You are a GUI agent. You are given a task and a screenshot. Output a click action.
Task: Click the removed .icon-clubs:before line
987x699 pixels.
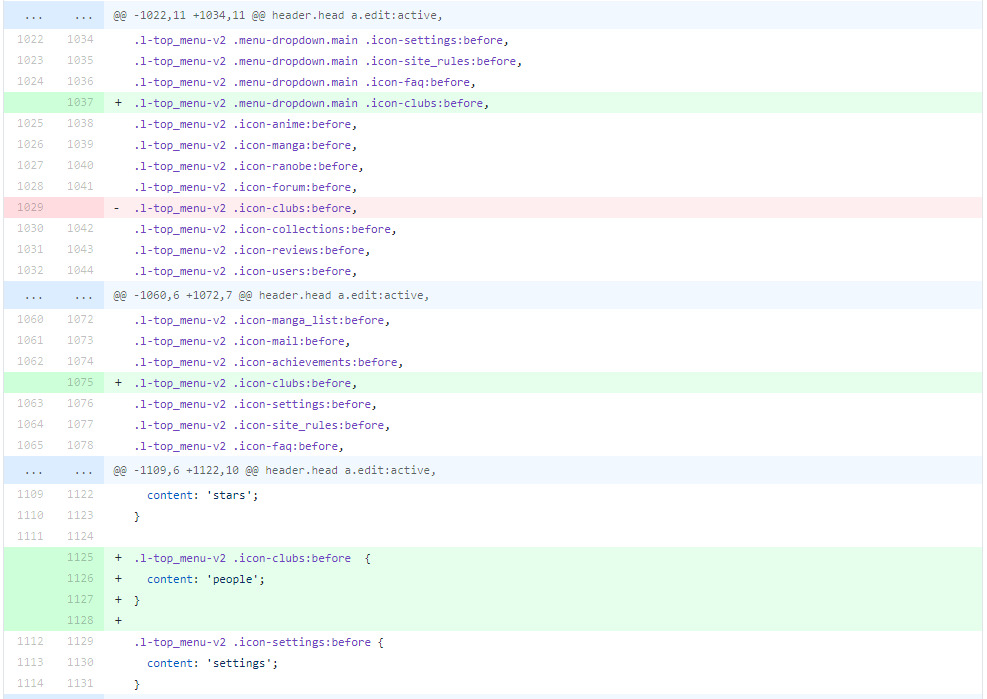point(245,208)
